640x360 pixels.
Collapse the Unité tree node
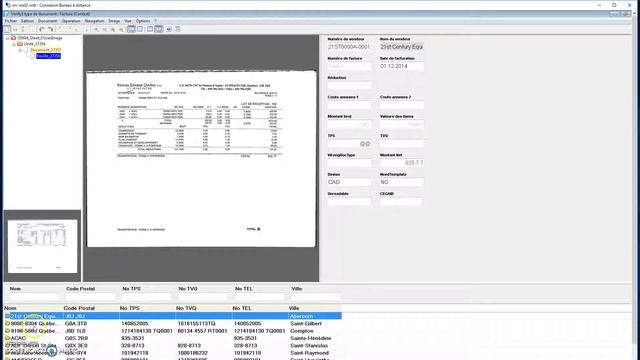[x=13, y=44]
